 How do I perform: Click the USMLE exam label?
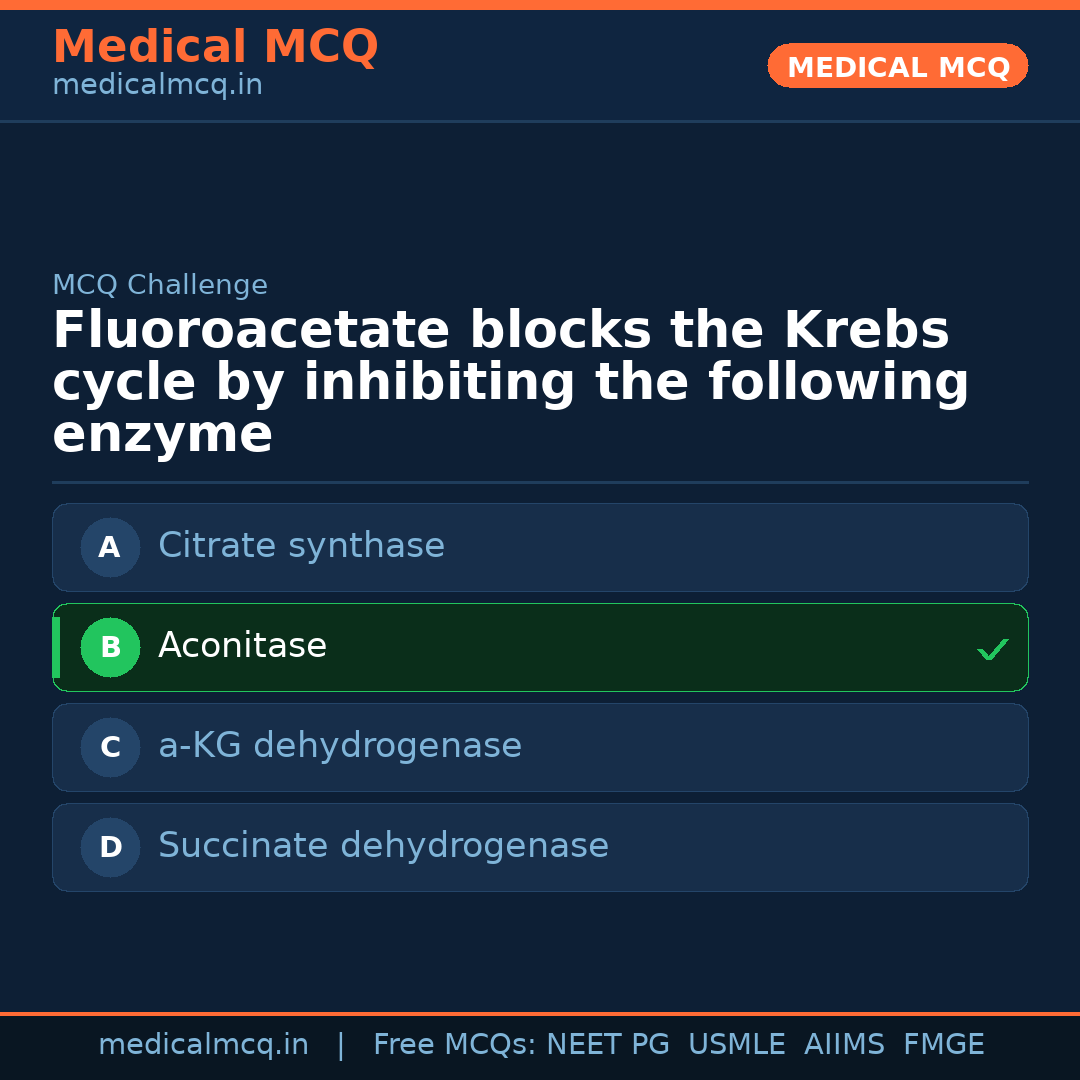coord(737,1044)
